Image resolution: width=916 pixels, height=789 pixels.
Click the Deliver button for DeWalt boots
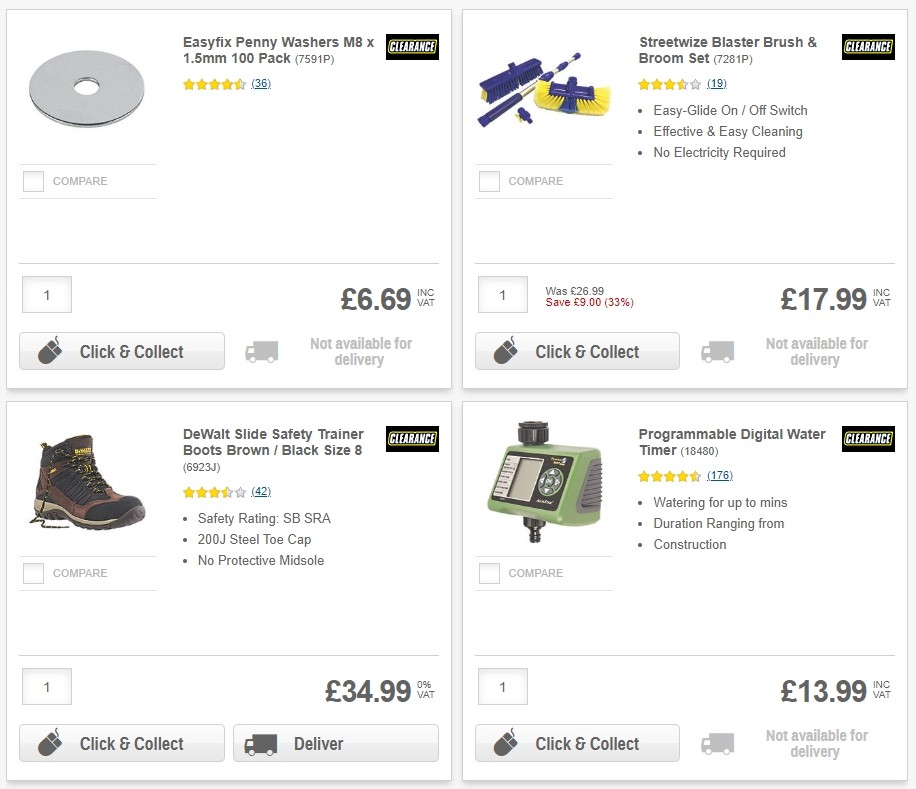(x=335, y=743)
